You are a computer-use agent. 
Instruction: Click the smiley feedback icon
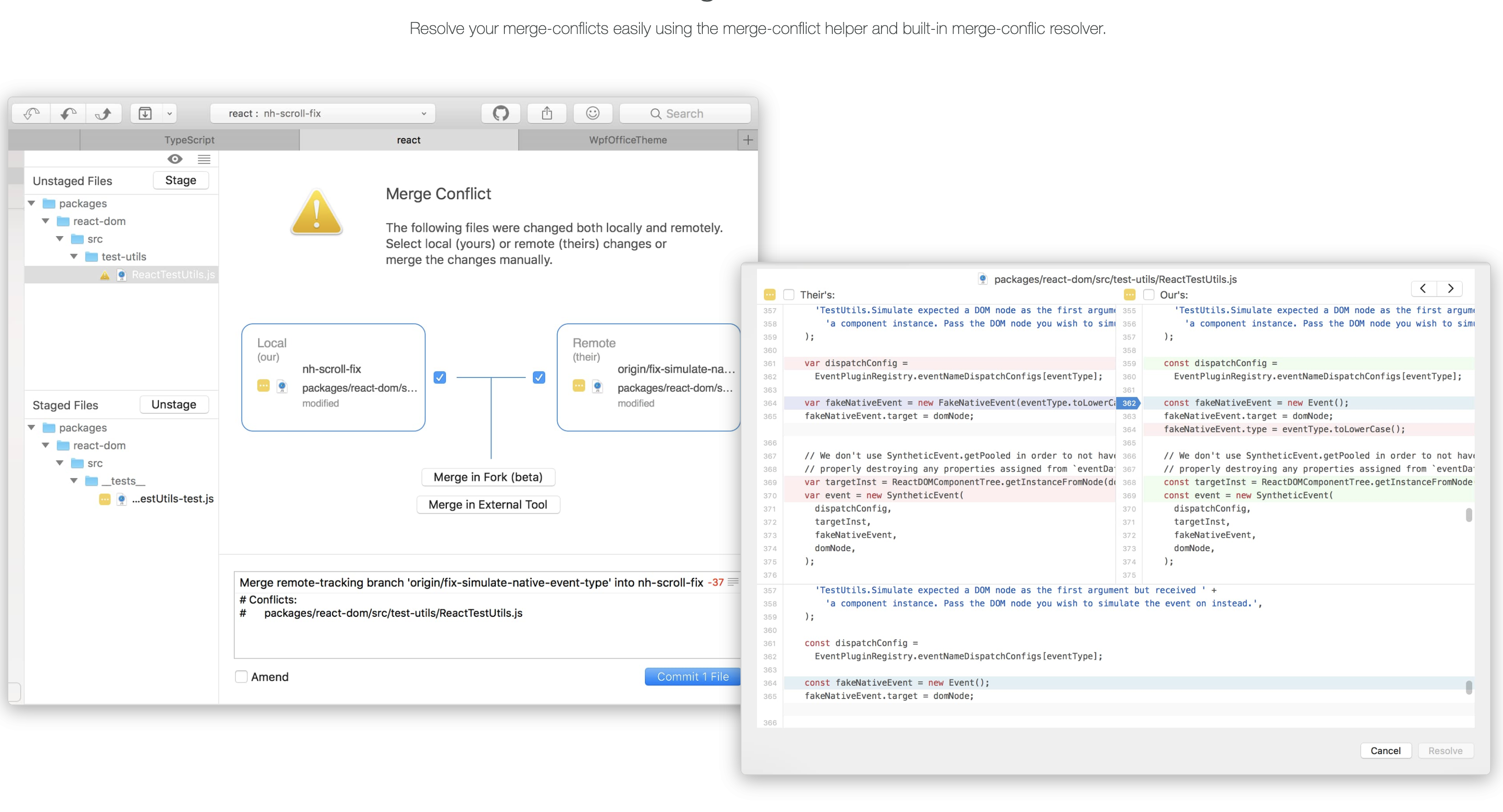pos(592,113)
